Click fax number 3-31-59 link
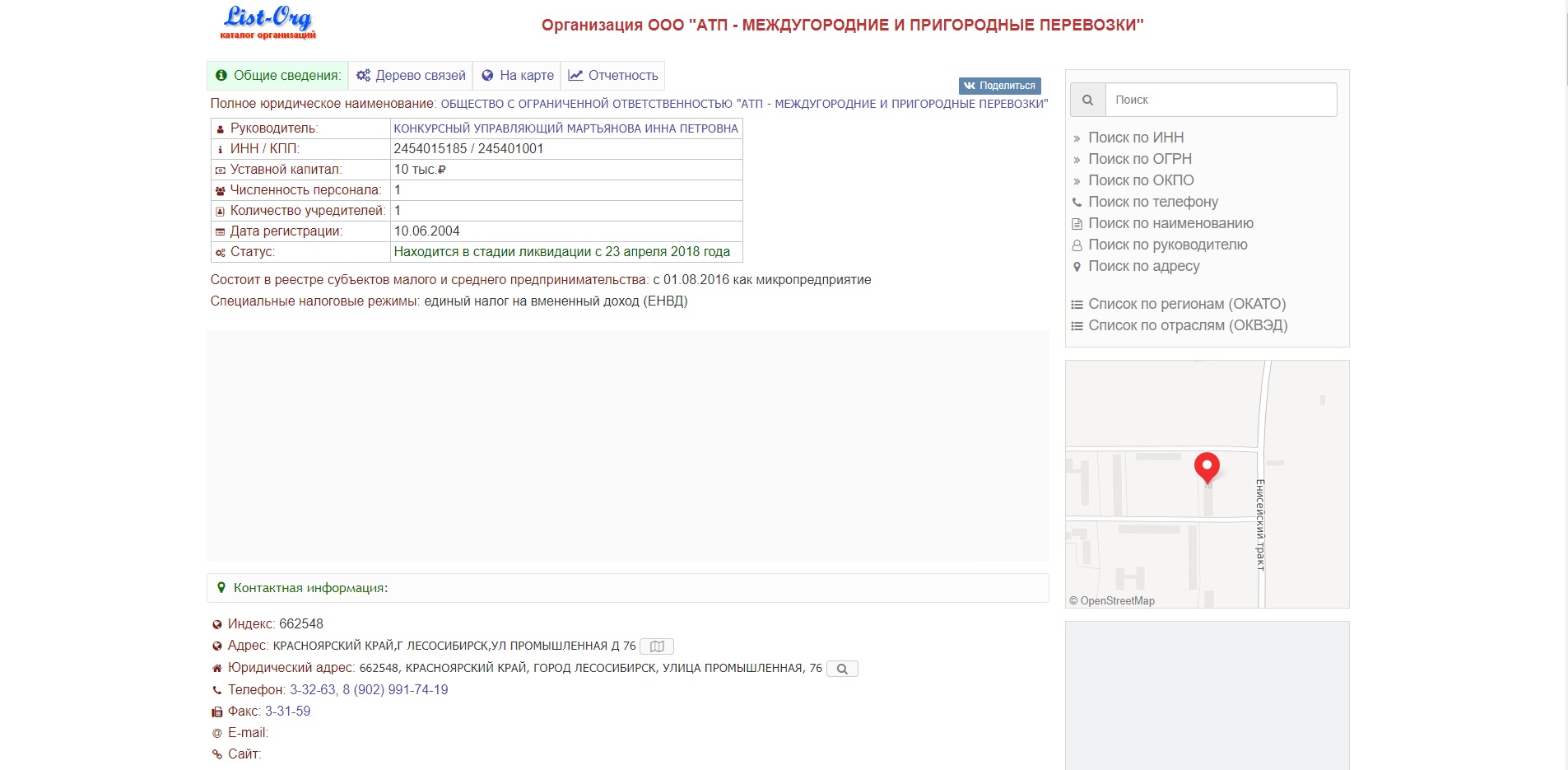The width and height of the screenshot is (1568, 770). pos(287,712)
